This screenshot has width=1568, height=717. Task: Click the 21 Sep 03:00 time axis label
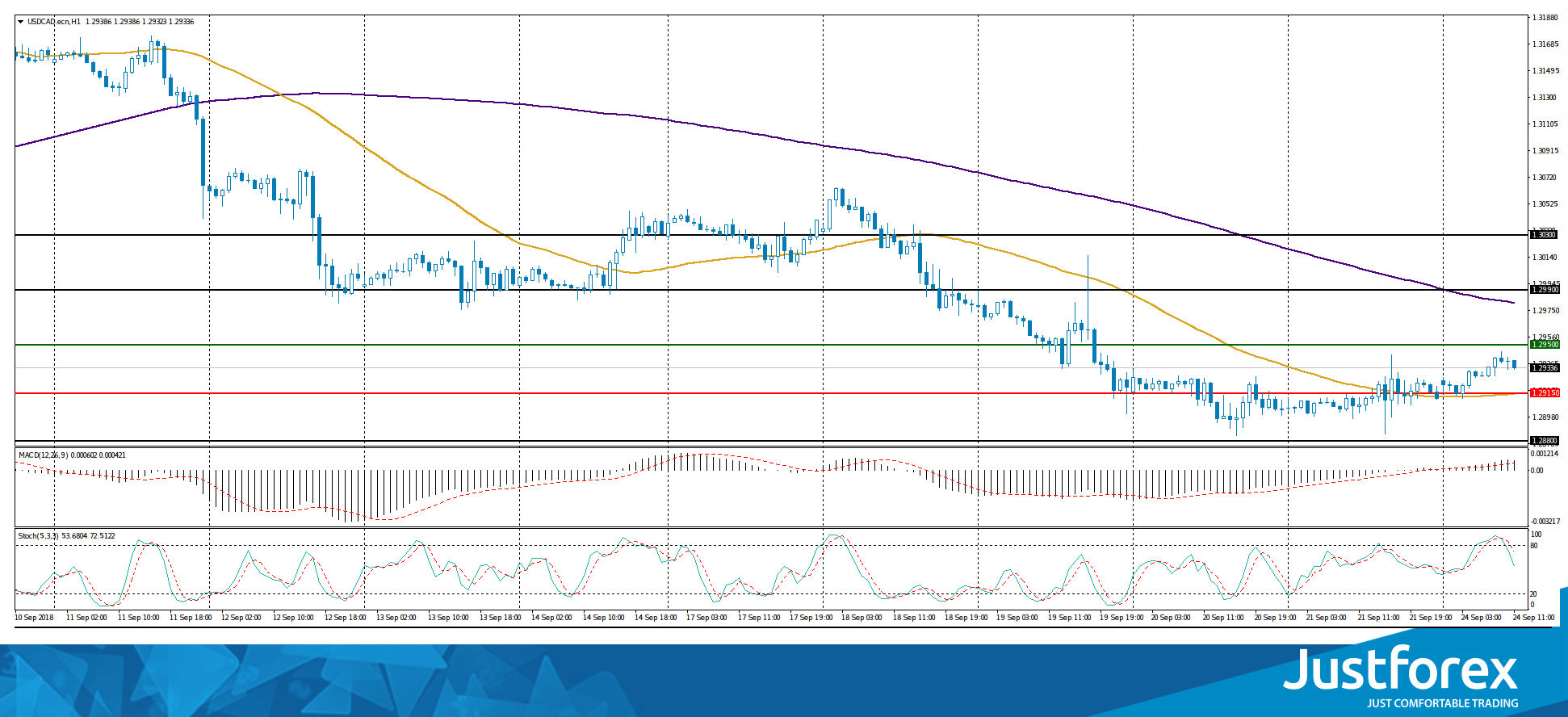coord(1327,618)
